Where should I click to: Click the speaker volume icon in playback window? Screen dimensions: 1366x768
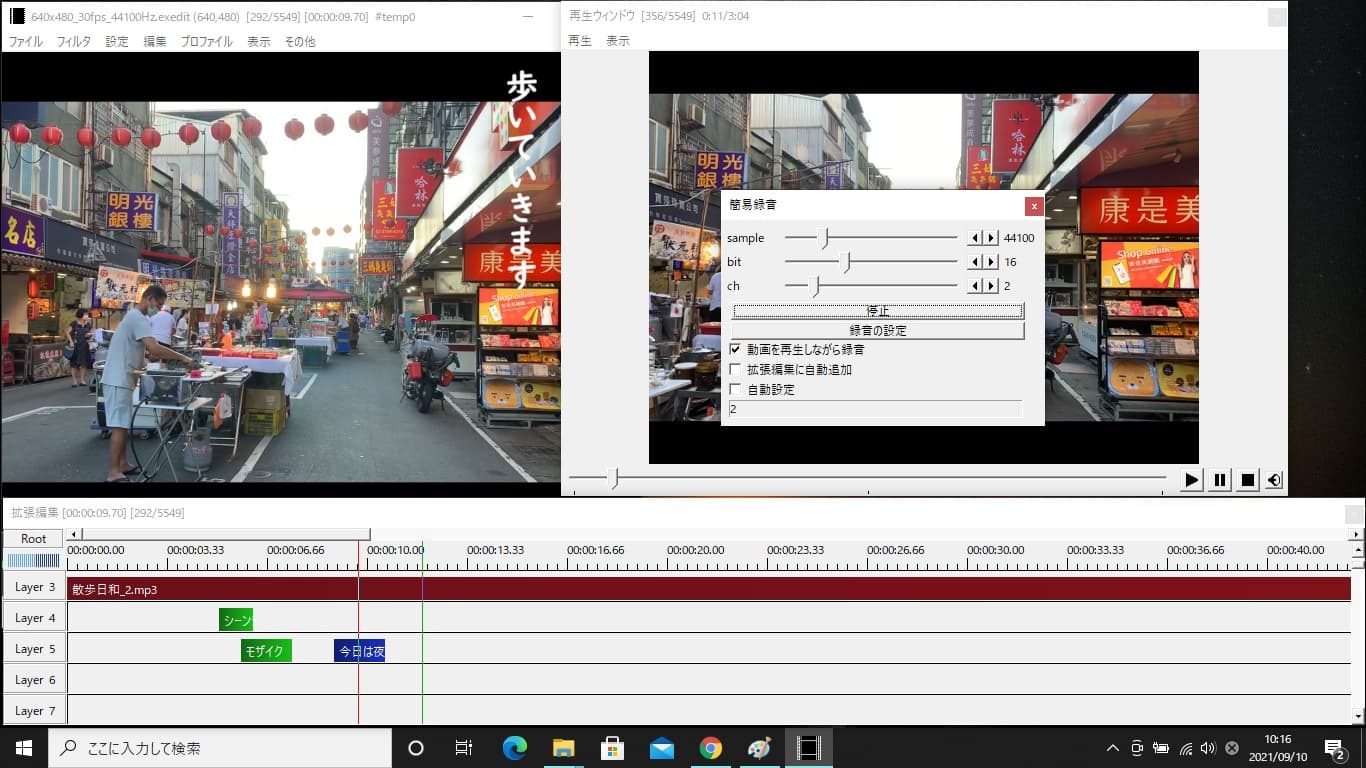pyautogui.click(x=1274, y=480)
